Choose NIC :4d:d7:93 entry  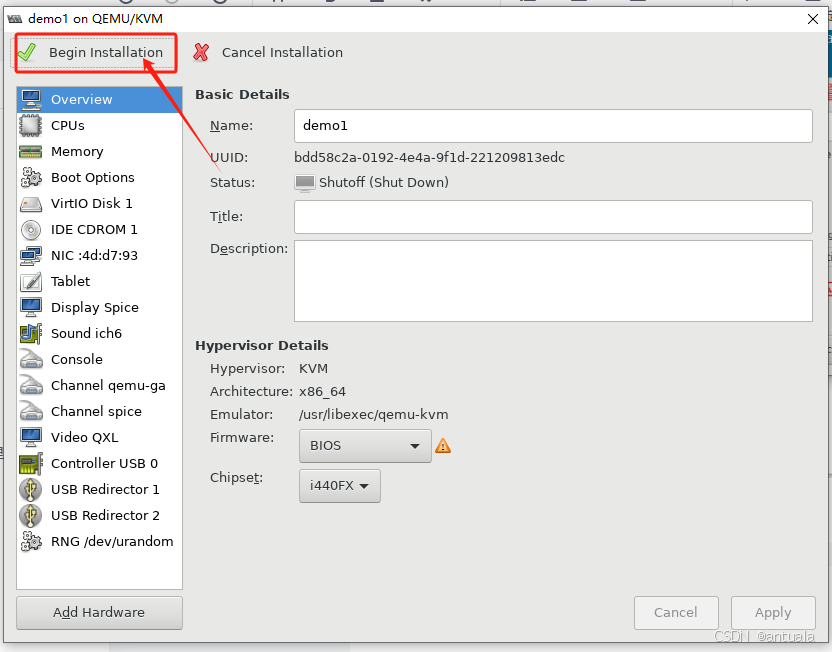(99, 255)
